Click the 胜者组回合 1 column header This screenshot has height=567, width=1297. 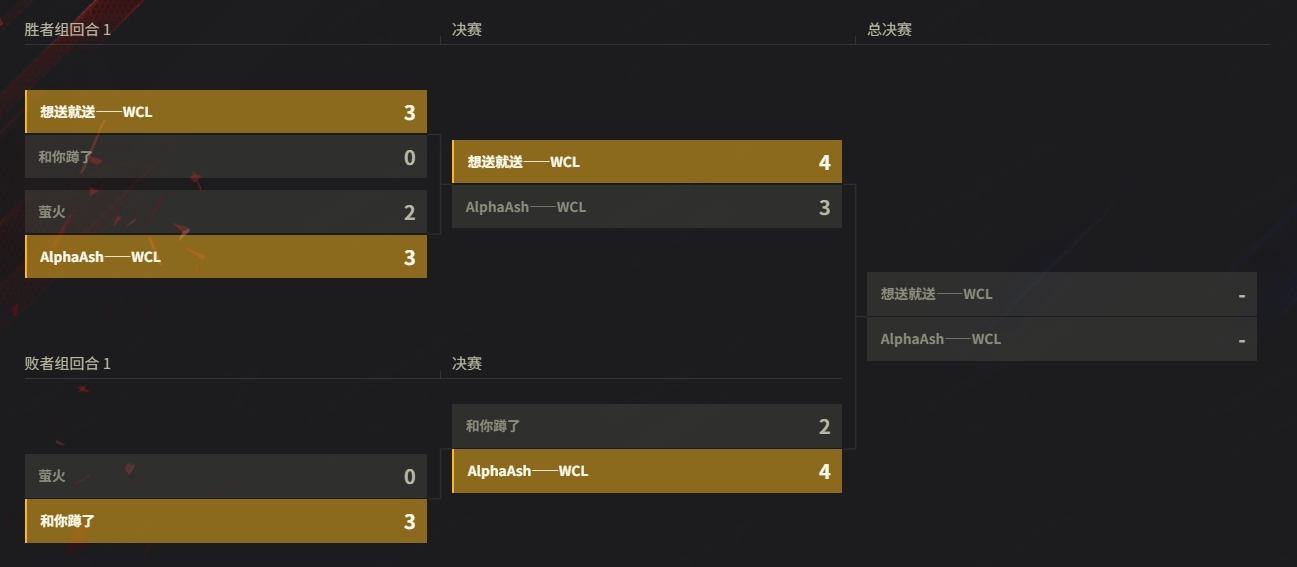pos(68,30)
